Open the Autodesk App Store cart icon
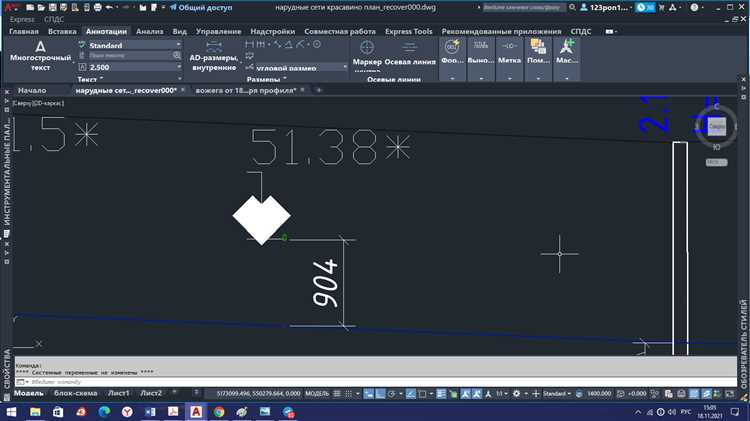 662,8
